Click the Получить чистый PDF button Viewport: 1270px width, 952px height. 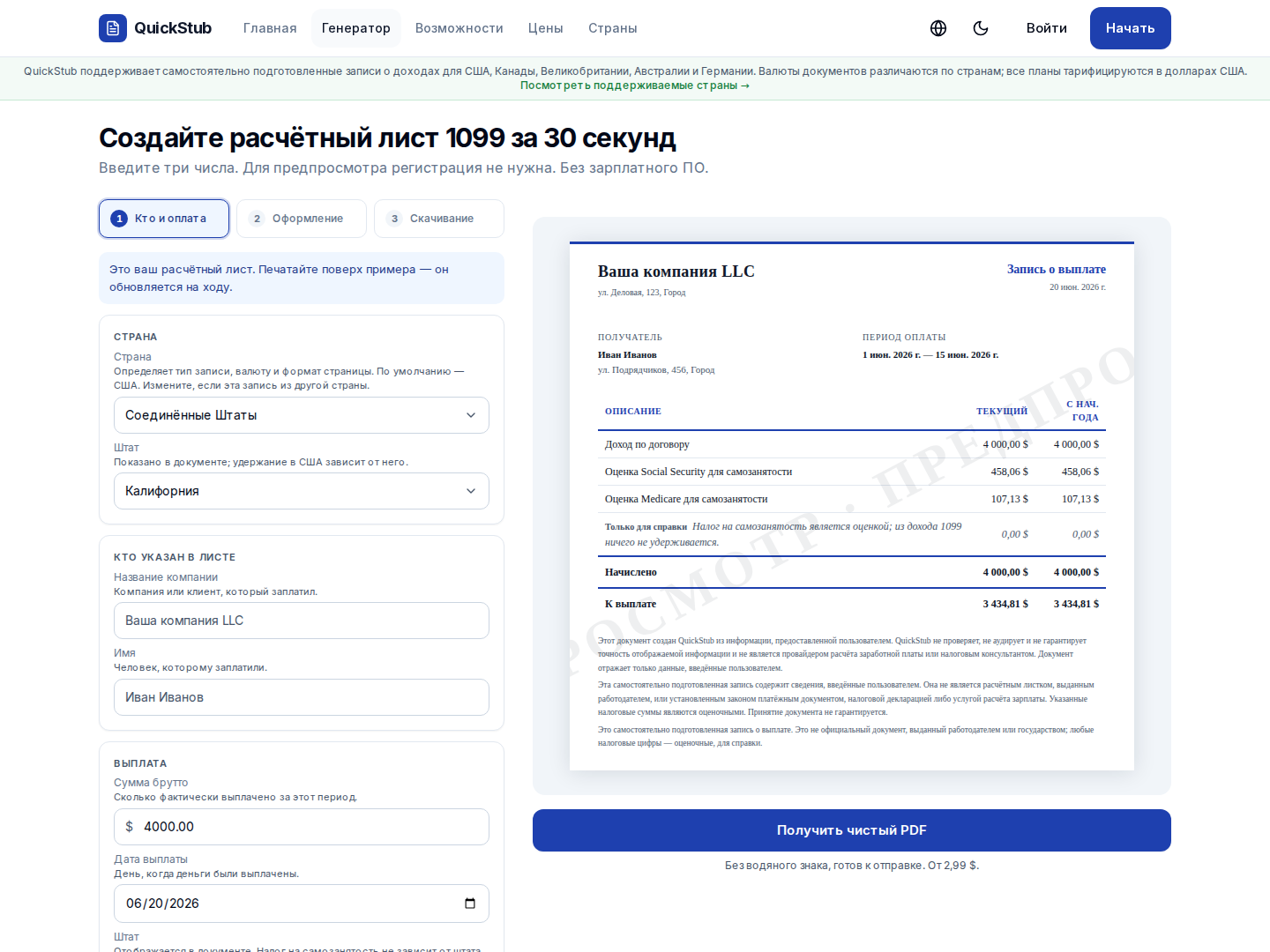click(852, 830)
